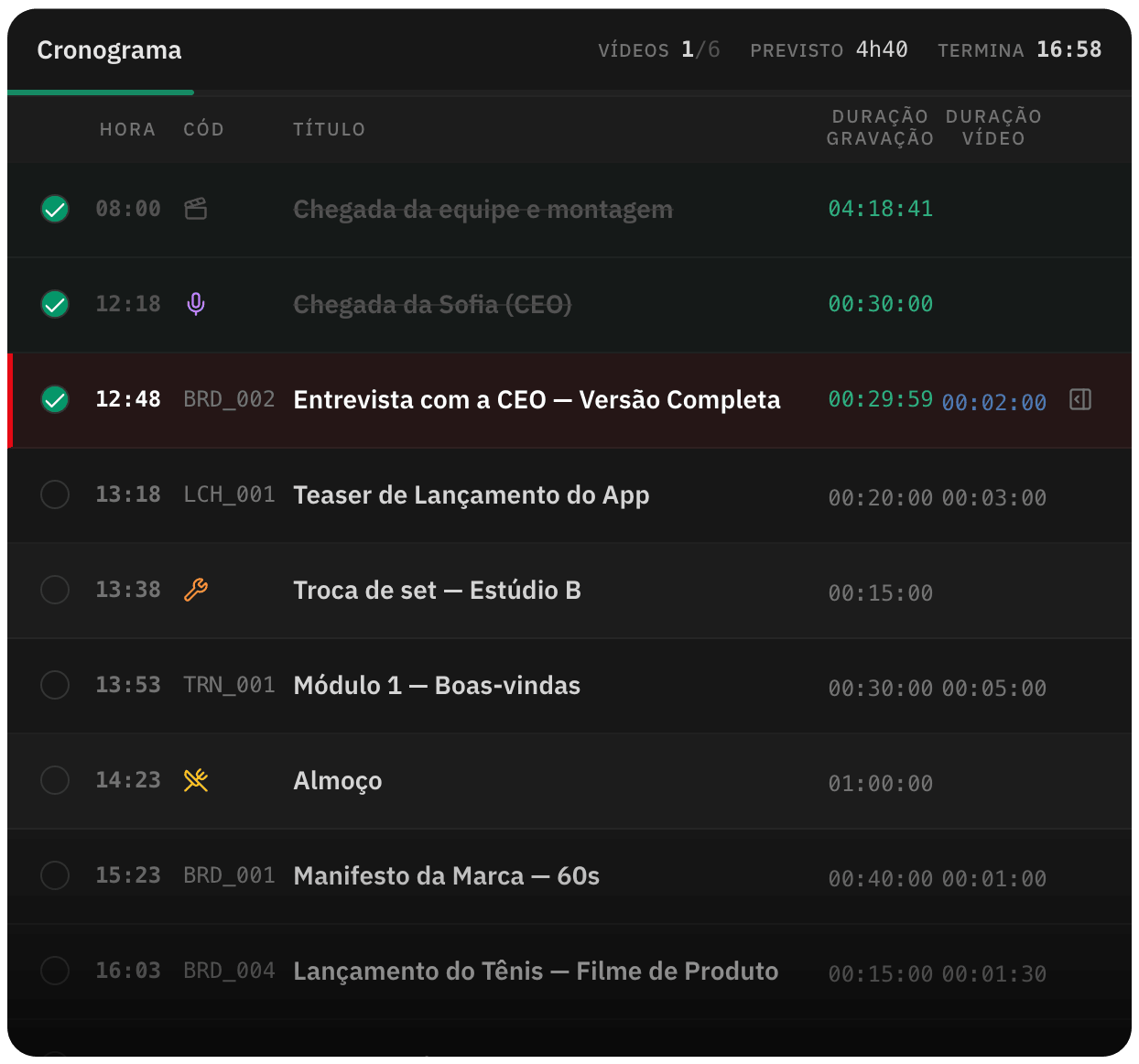Open the side panel icon for Entrevista com a CEO
This screenshot has height=1064, width=1139.
click(x=1080, y=399)
